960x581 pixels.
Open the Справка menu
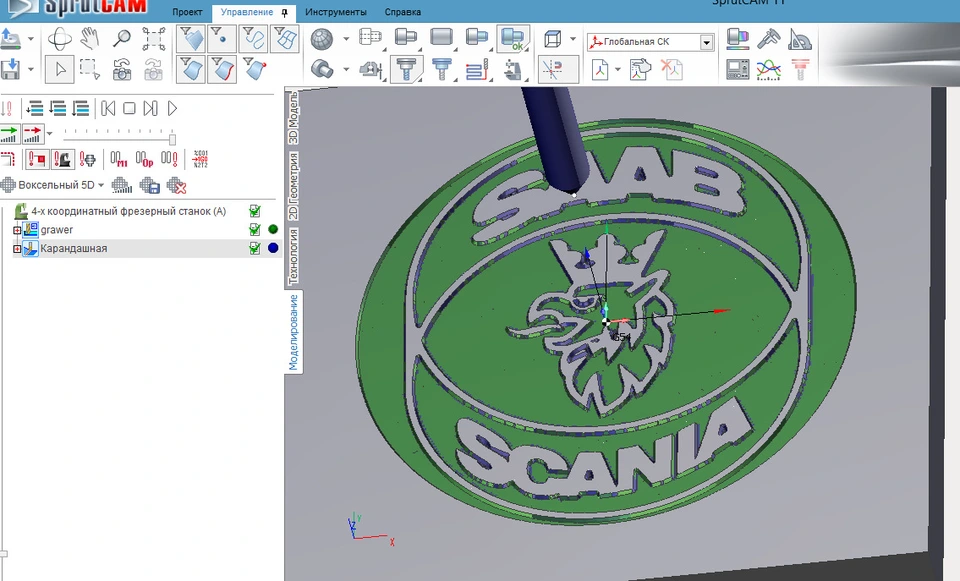pos(403,12)
